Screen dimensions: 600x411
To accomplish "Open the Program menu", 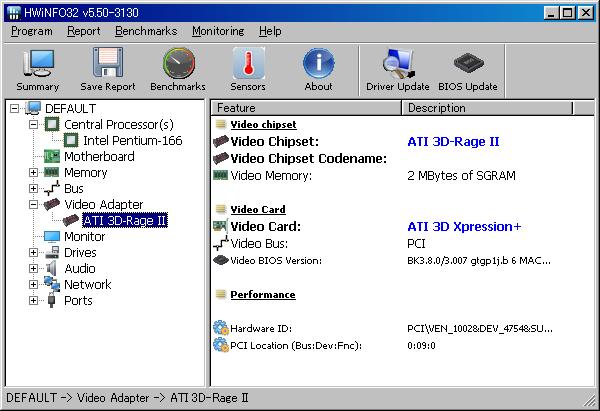I will pos(32,31).
